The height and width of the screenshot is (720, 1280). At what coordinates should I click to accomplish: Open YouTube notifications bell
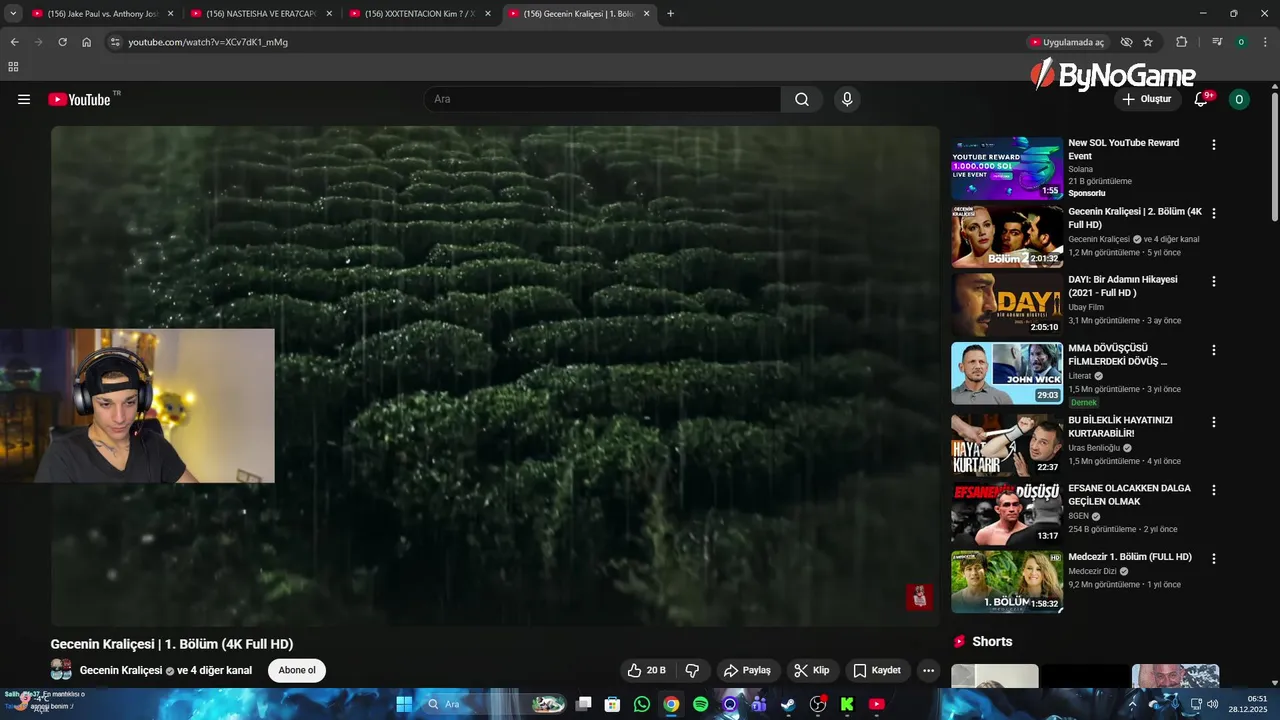(x=1202, y=99)
